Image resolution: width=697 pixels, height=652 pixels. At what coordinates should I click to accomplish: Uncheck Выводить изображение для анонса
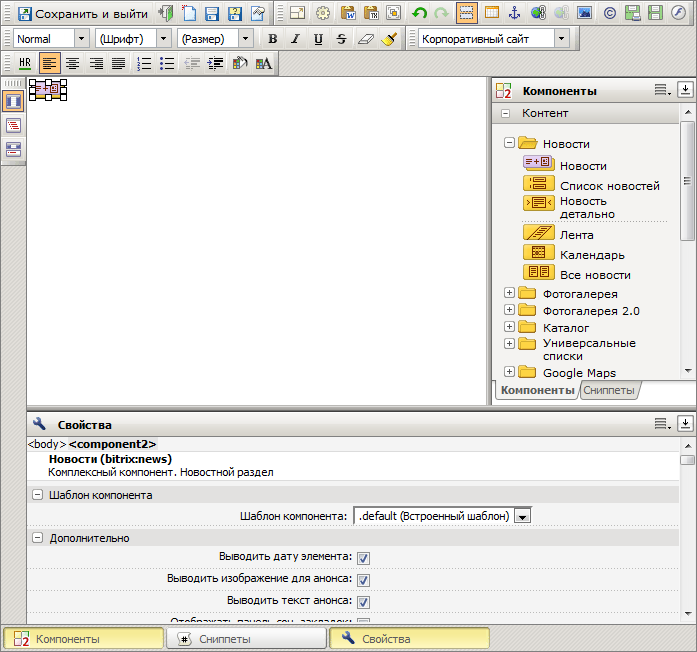(363, 580)
